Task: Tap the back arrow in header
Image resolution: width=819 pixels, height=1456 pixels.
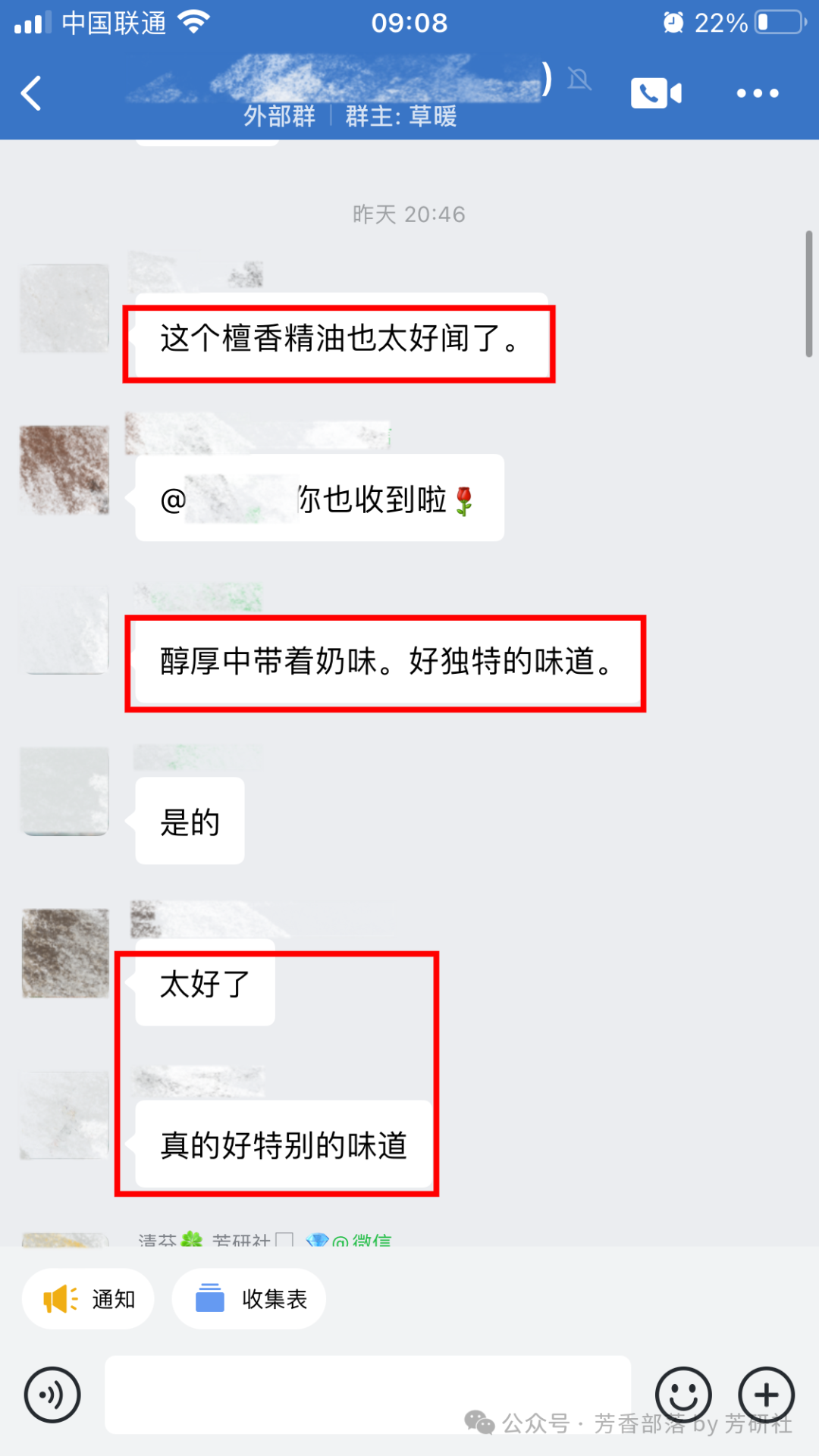Action: click(31, 93)
